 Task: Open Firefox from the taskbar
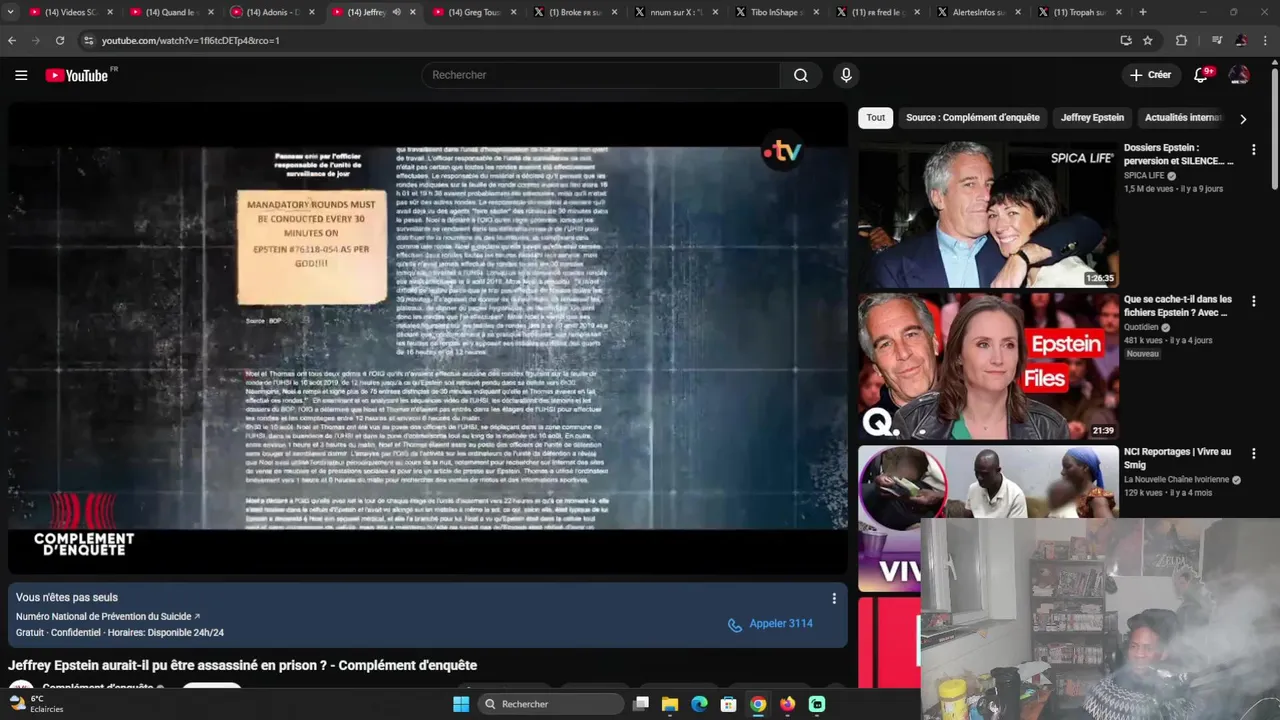(788, 704)
